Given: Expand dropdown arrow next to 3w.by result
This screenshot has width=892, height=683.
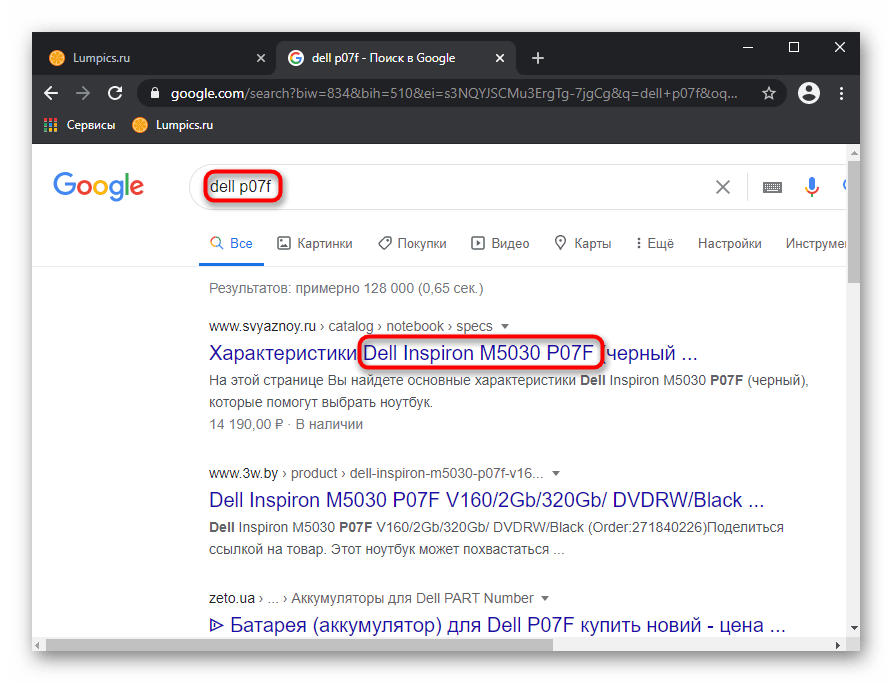Looking at the screenshot, I should pyautogui.click(x=556, y=473).
